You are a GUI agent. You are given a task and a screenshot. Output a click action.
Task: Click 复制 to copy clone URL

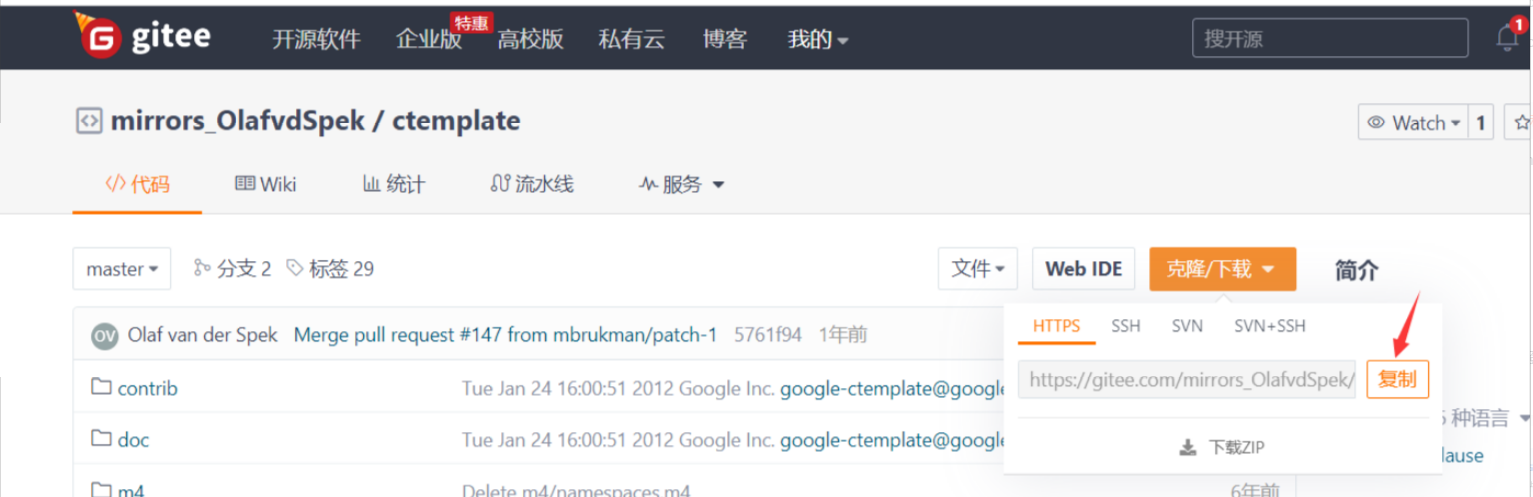coord(1397,380)
